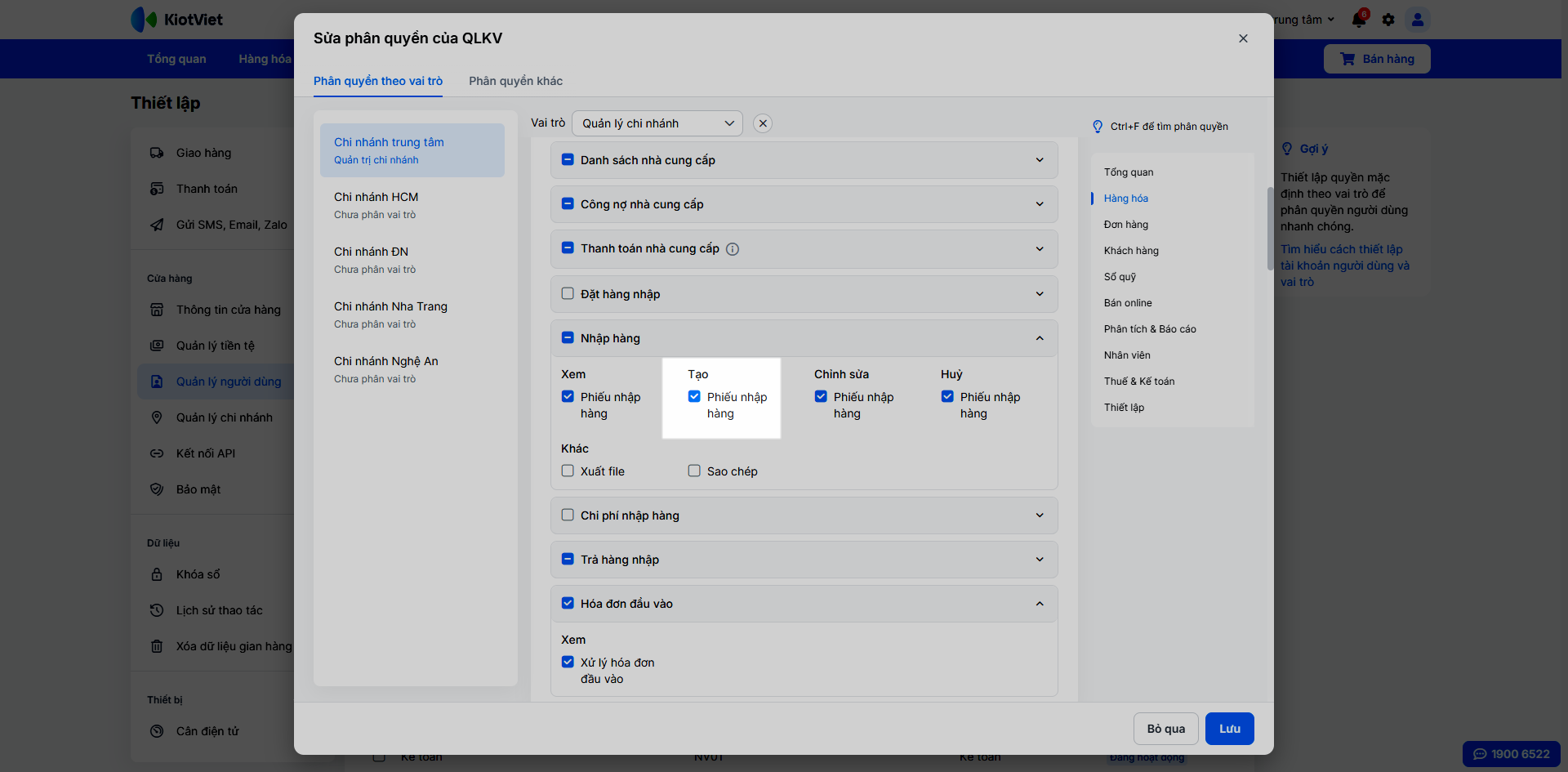
Task: Enable the Xuất file checkbox
Action: point(568,471)
